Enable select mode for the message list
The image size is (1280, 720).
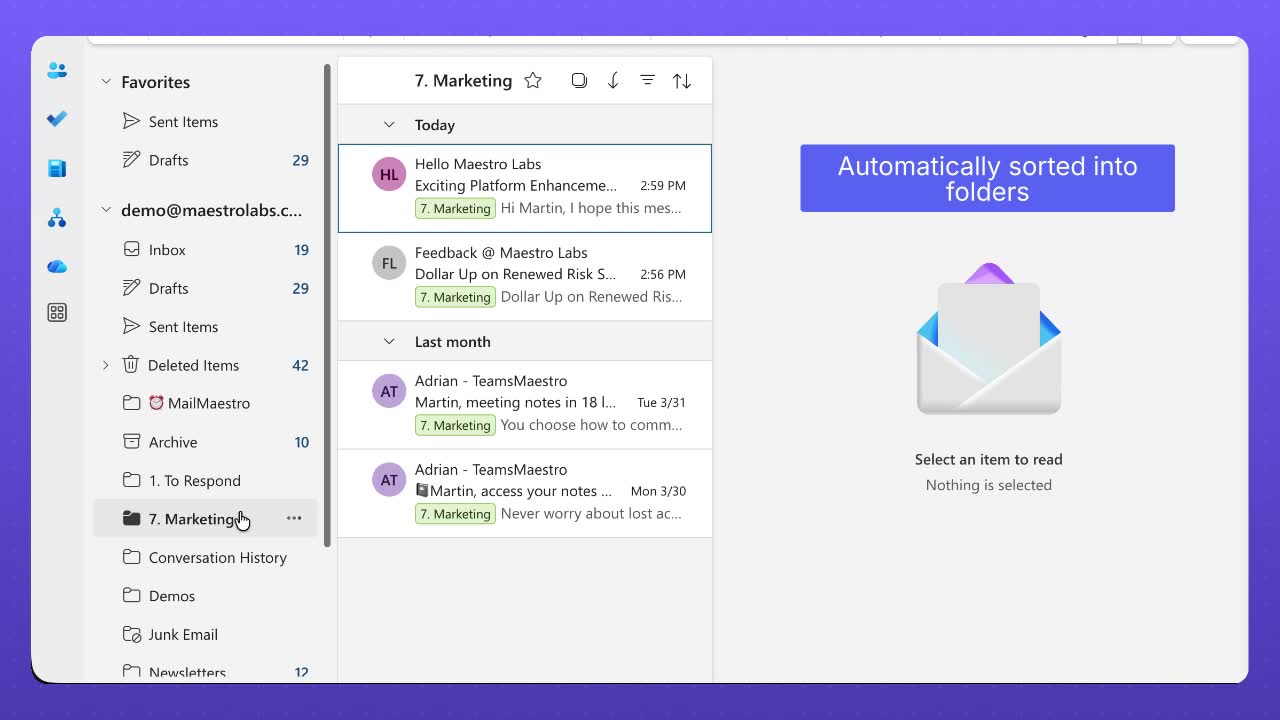pyautogui.click(x=579, y=80)
